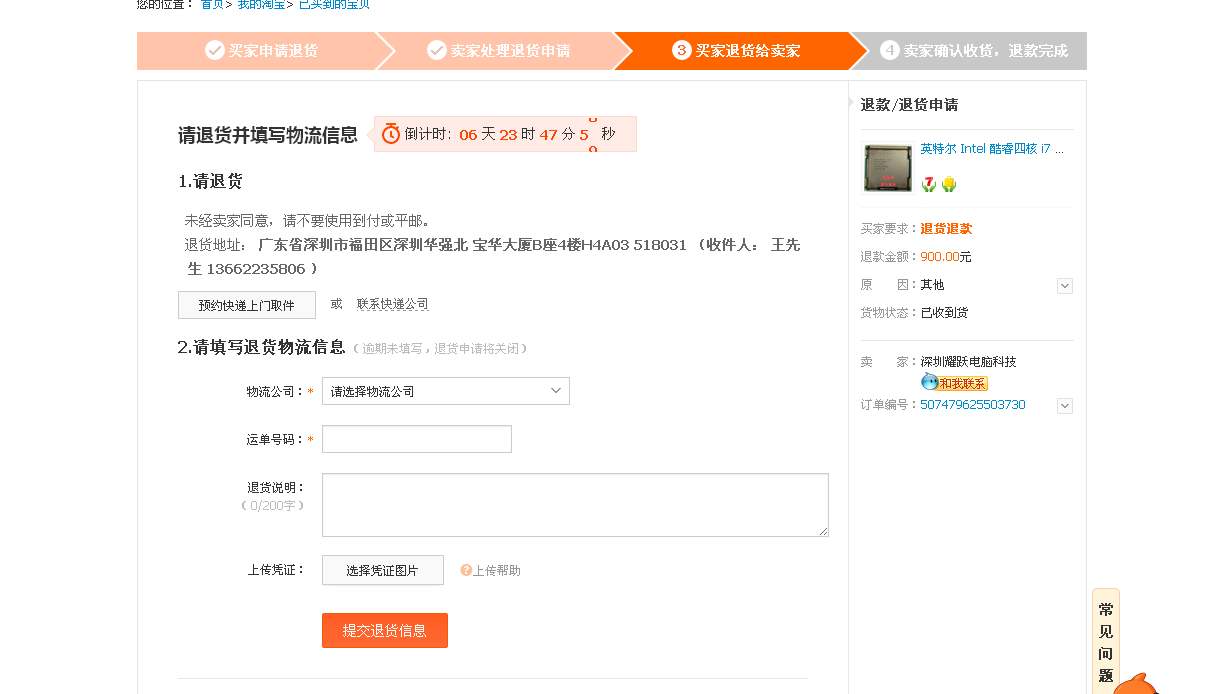Image resolution: width=1211 pixels, height=694 pixels.
Task: Click the reason value 其他
Action: [932, 285]
